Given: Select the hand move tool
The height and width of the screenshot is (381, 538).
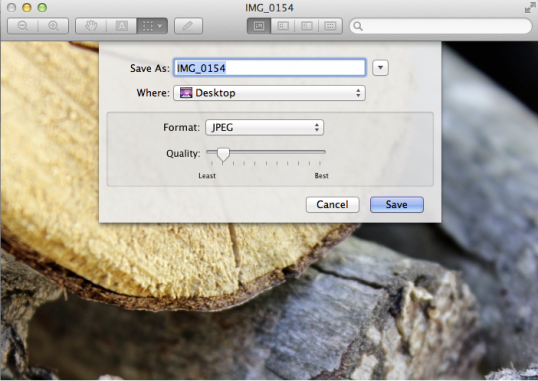Looking at the screenshot, I should (x=91, y=26).
